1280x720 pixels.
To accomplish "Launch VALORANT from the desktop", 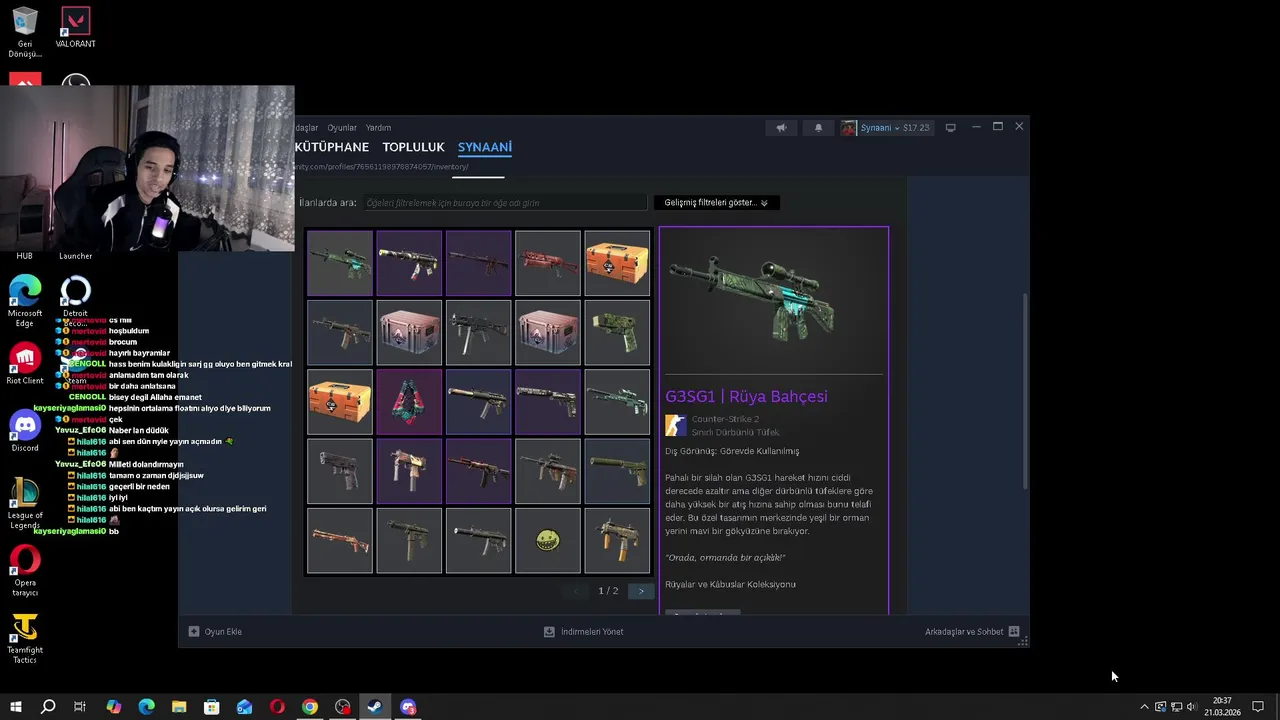I will 75,28.
